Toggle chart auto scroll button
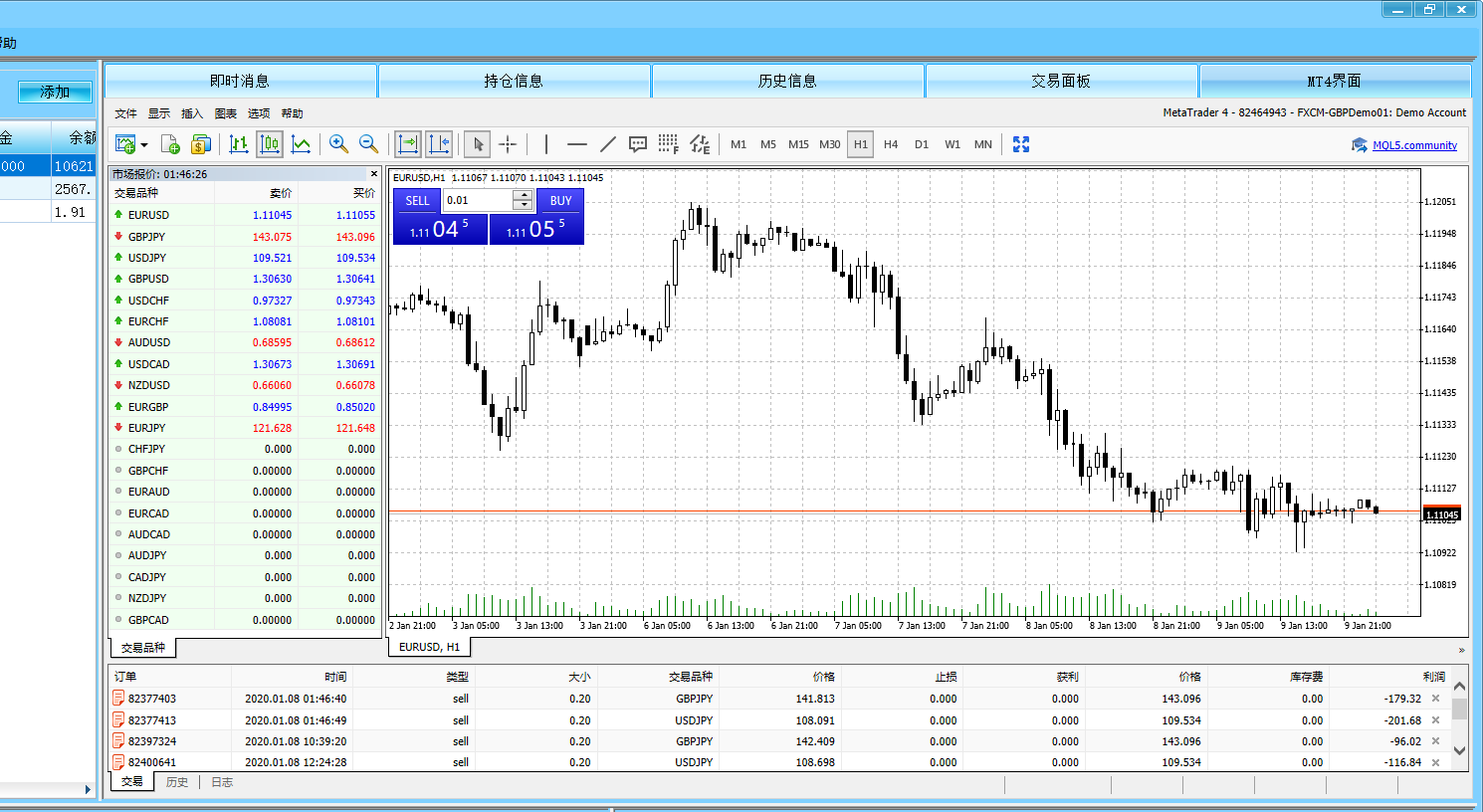This screenshot has width=1483, height=812. [x=408, y=144]
